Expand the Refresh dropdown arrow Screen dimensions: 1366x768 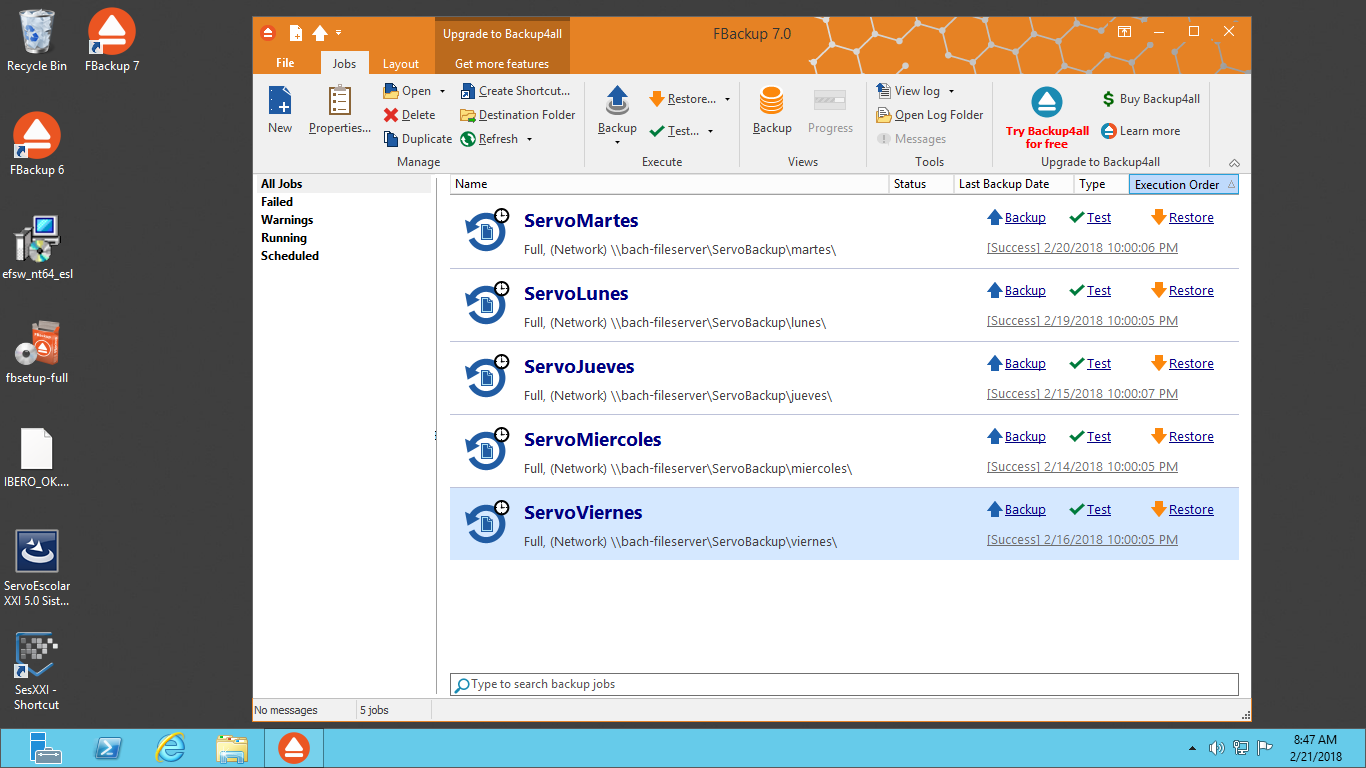tap(529, 139)
